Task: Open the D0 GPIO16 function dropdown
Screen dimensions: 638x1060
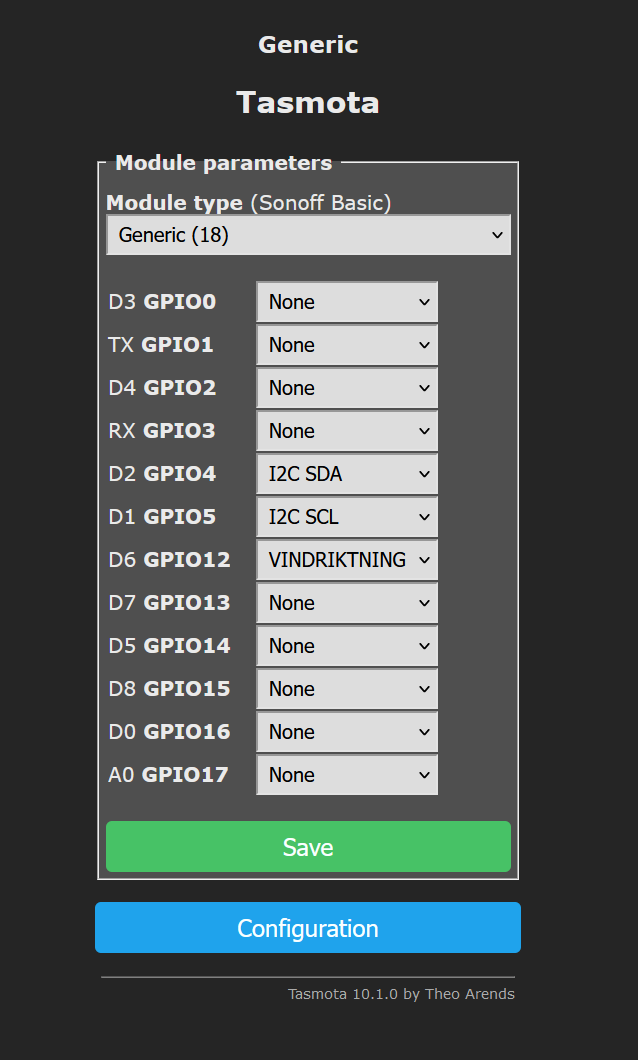Action: click(x=347, y=731)
